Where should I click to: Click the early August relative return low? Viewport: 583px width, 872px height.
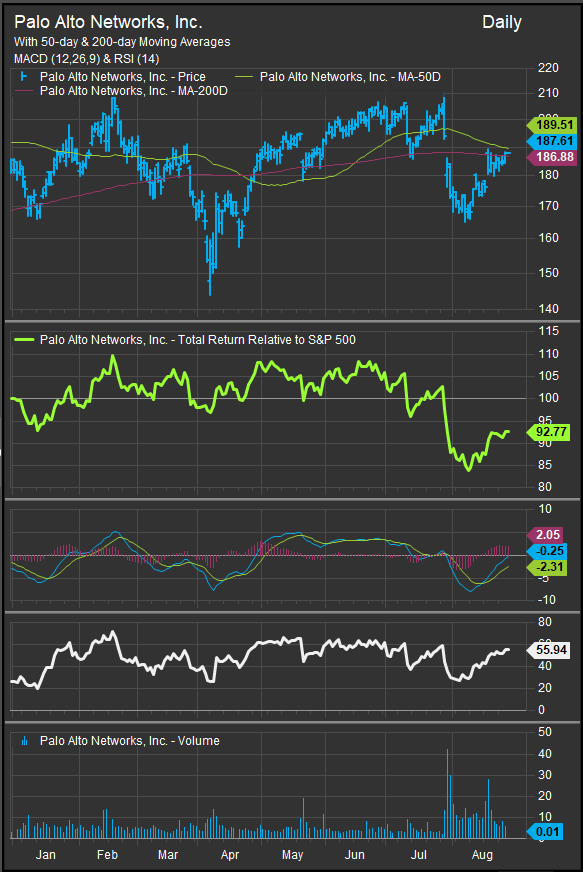point(468,469)
